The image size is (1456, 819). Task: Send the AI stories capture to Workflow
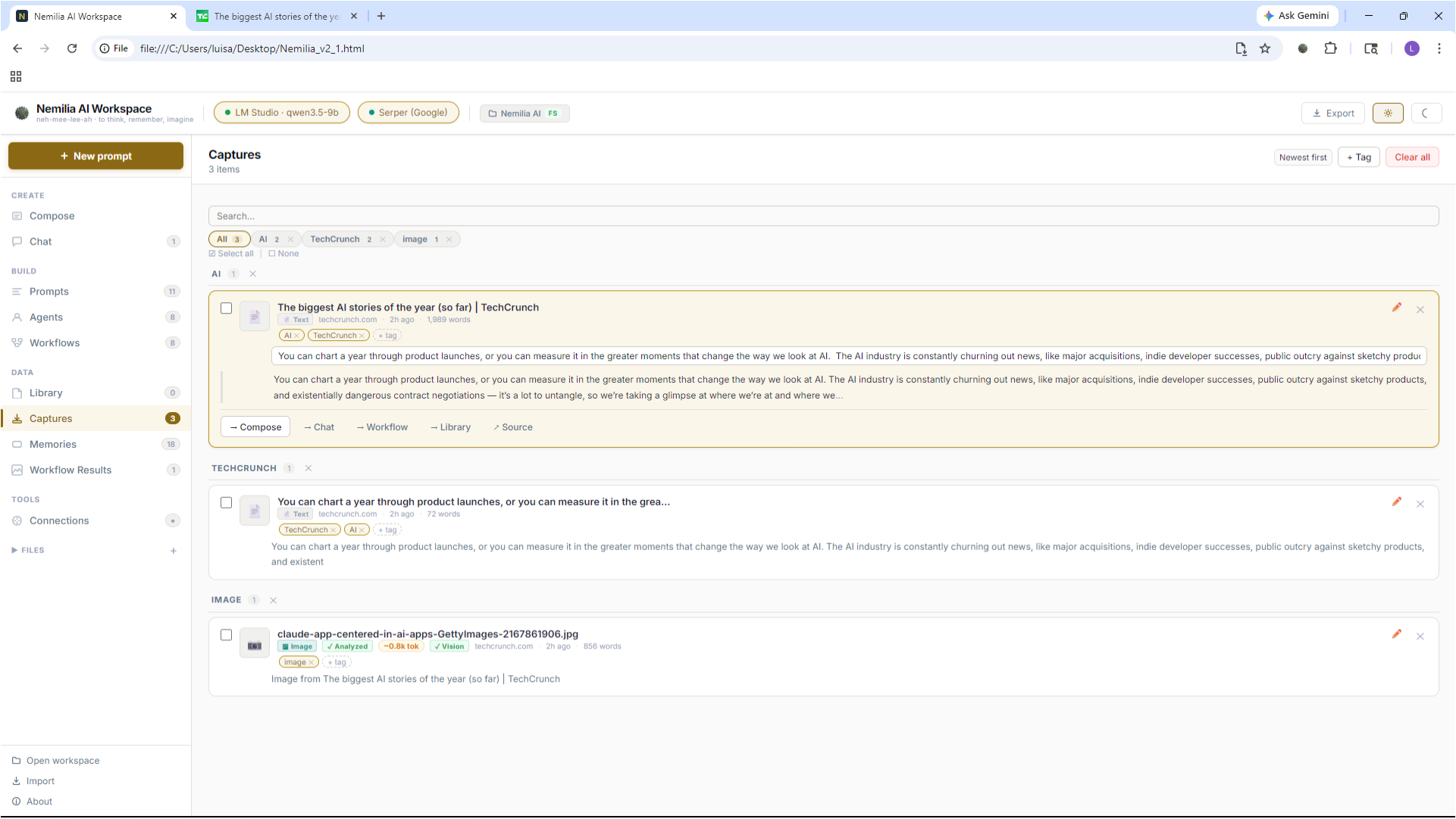point(381,427)
